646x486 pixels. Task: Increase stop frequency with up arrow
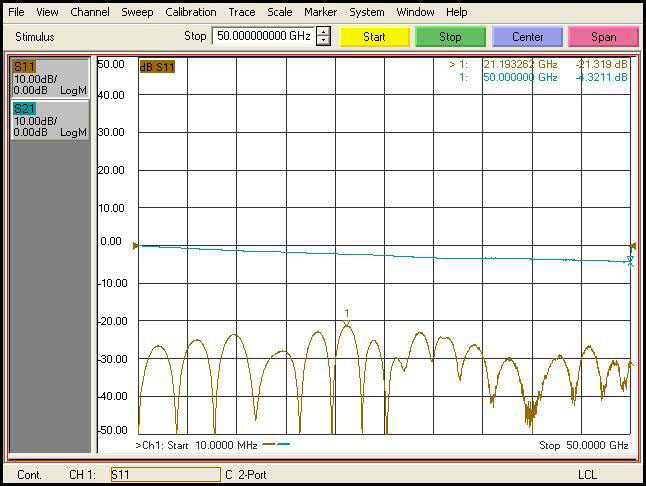point(323,32)
